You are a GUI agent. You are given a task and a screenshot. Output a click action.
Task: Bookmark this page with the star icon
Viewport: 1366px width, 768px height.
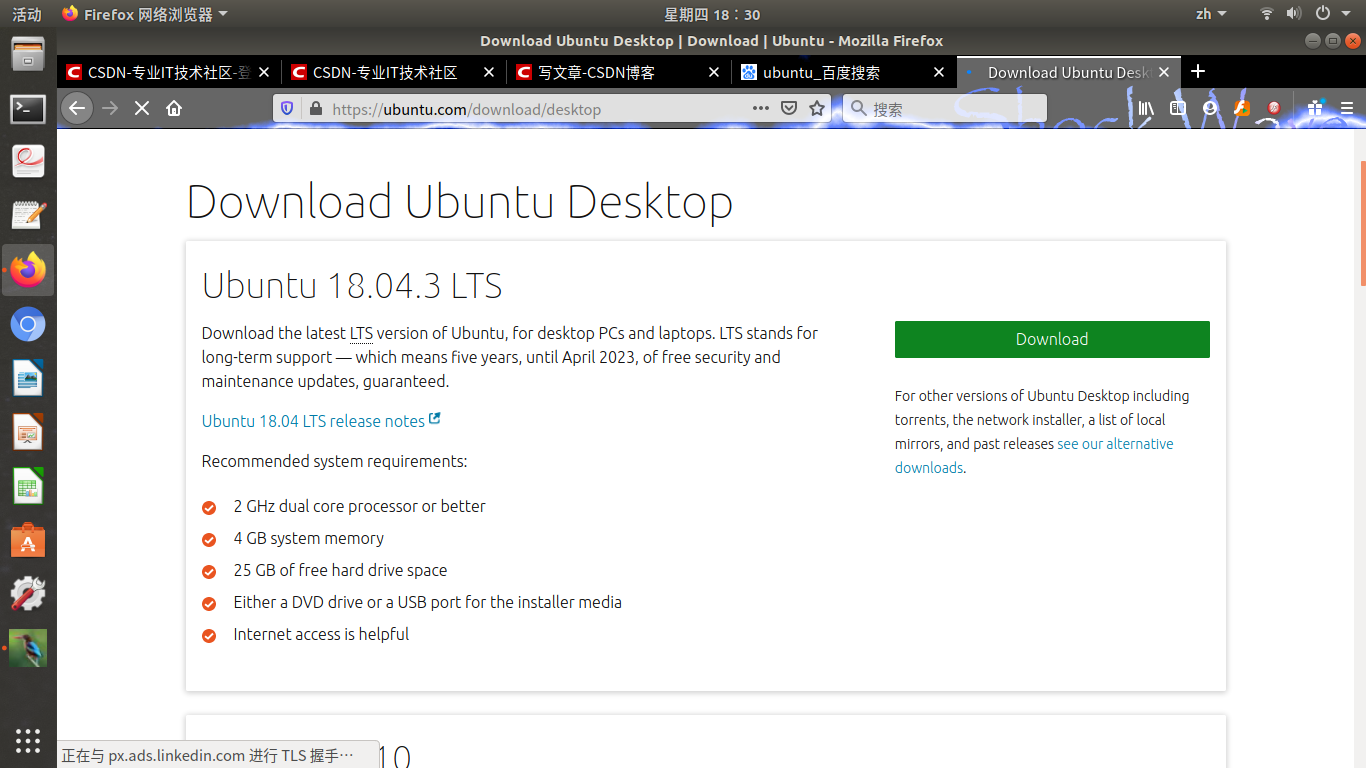pyautogui.click(x=817, y=108)
